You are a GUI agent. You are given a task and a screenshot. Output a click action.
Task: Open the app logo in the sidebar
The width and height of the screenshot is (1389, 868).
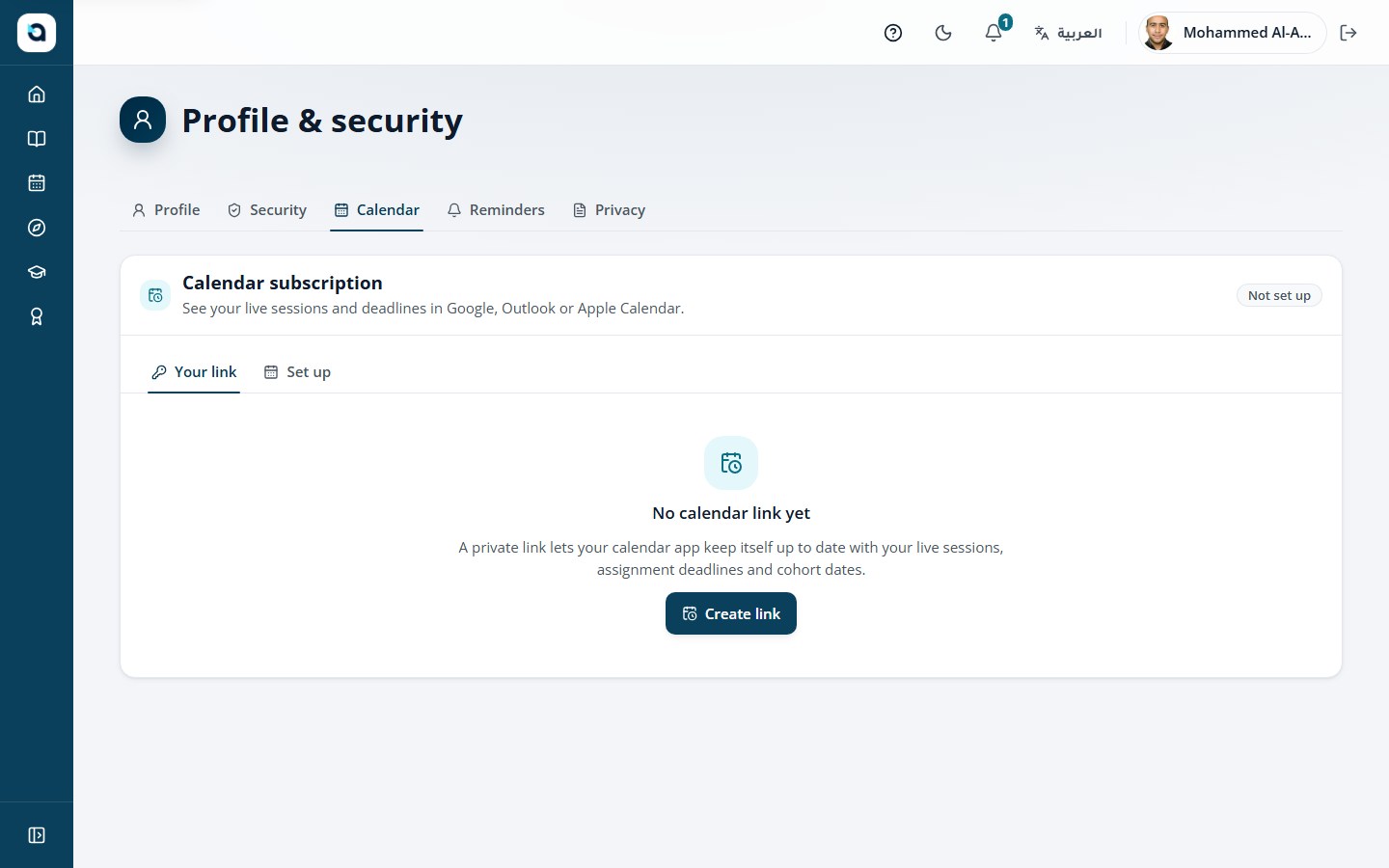coord(37,33)
